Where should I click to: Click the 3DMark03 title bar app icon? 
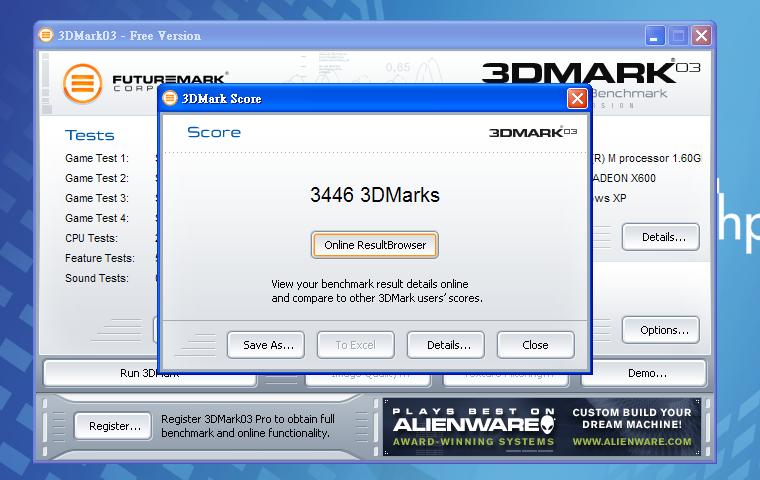point(47,36)
